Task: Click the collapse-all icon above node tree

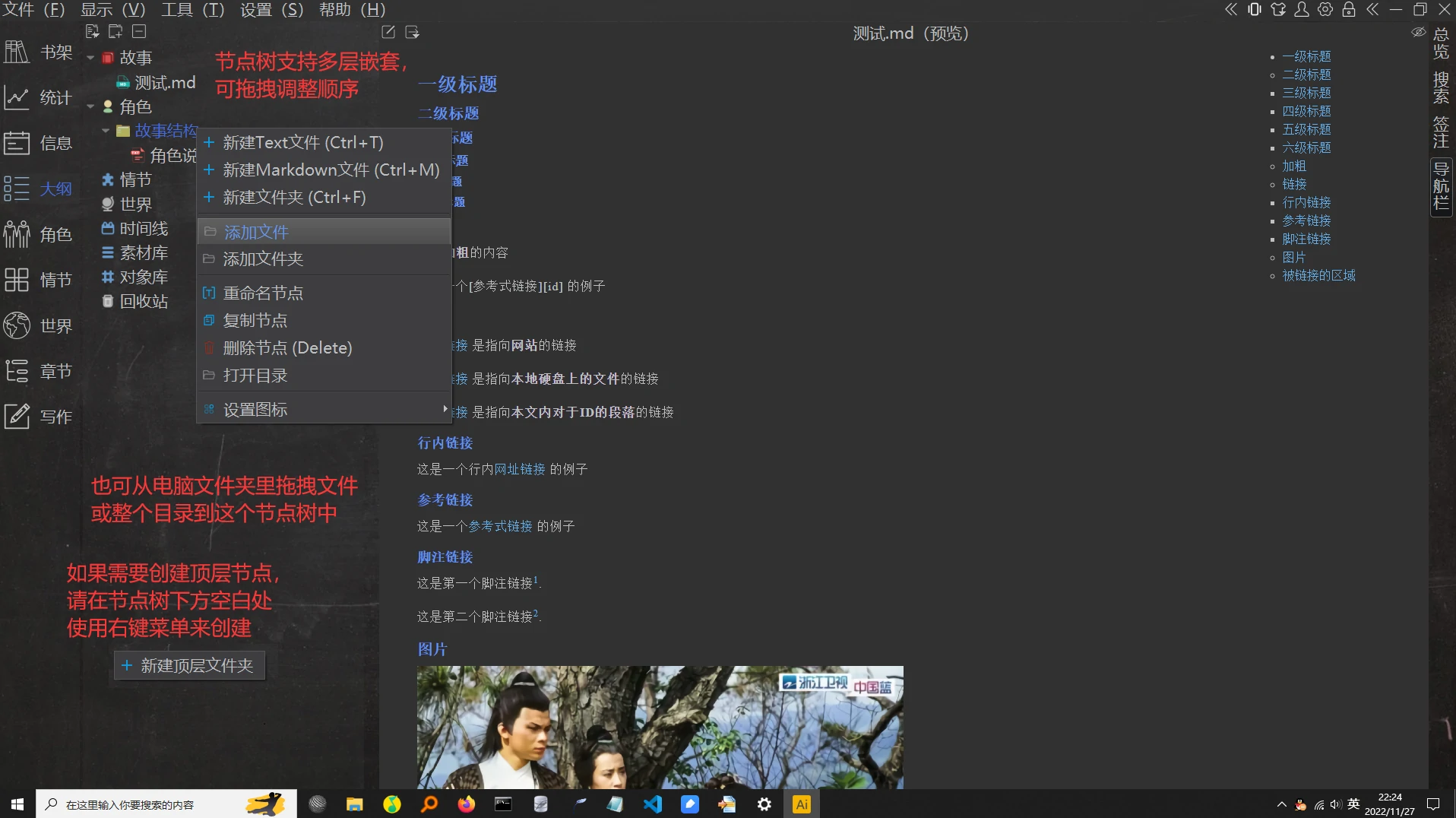Action: pos(139,31)
